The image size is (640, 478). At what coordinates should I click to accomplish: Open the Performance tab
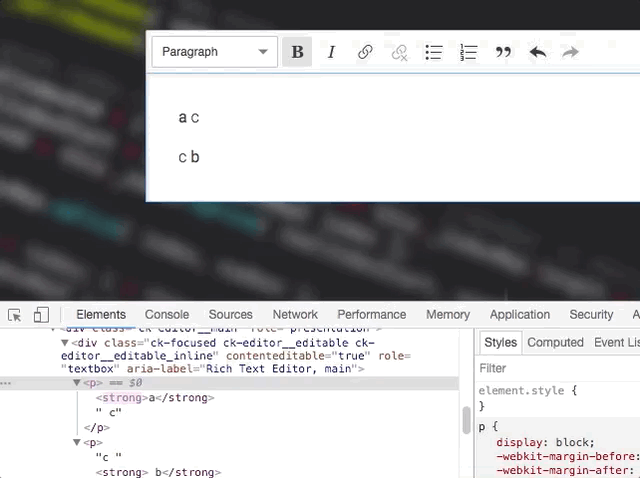(x=372, y=314)
